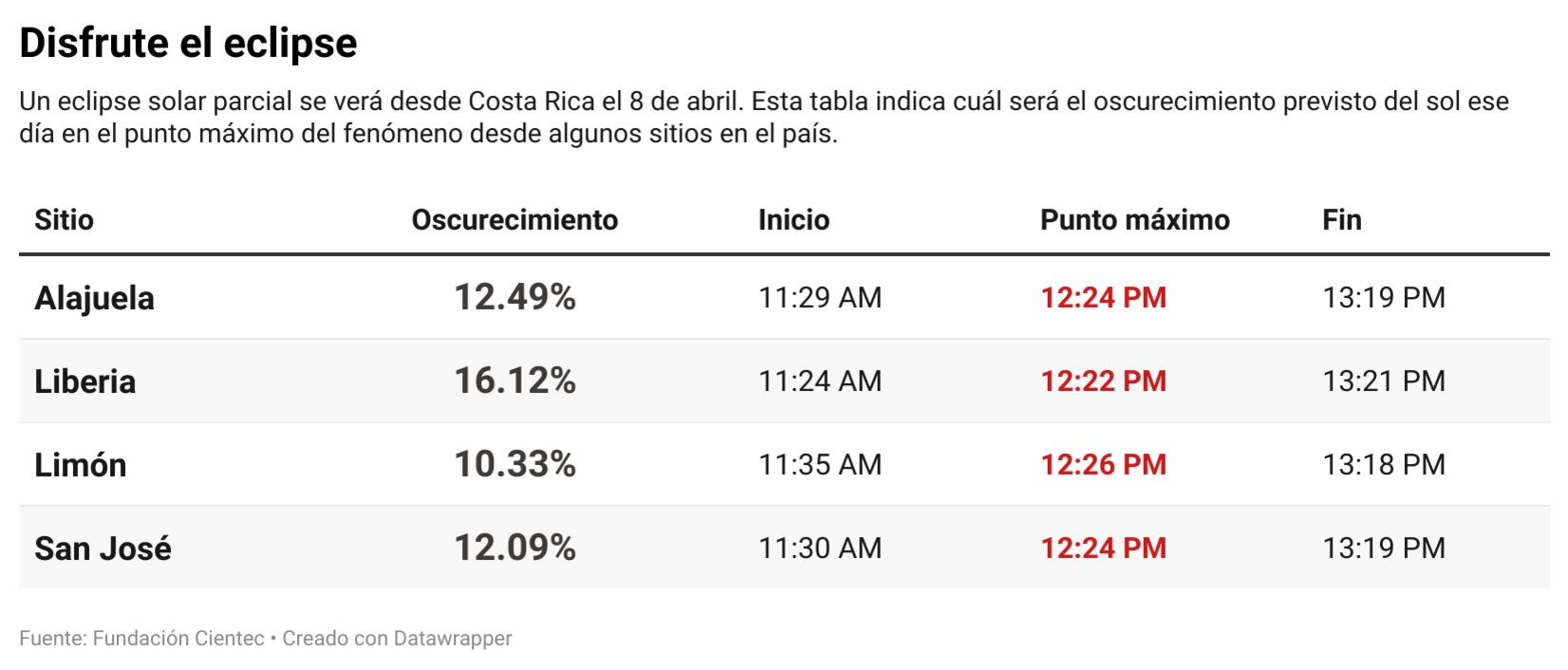Screen dimensions: 1568x670
Task: Click the 10.33% darkening value
Action: coord(514,464)
